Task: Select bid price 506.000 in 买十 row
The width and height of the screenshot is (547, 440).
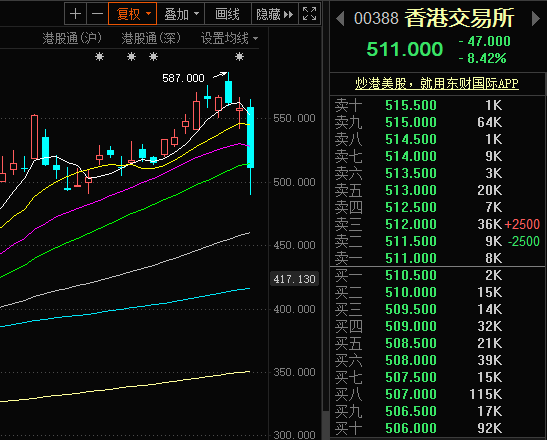Action: [x=411, y=428]
